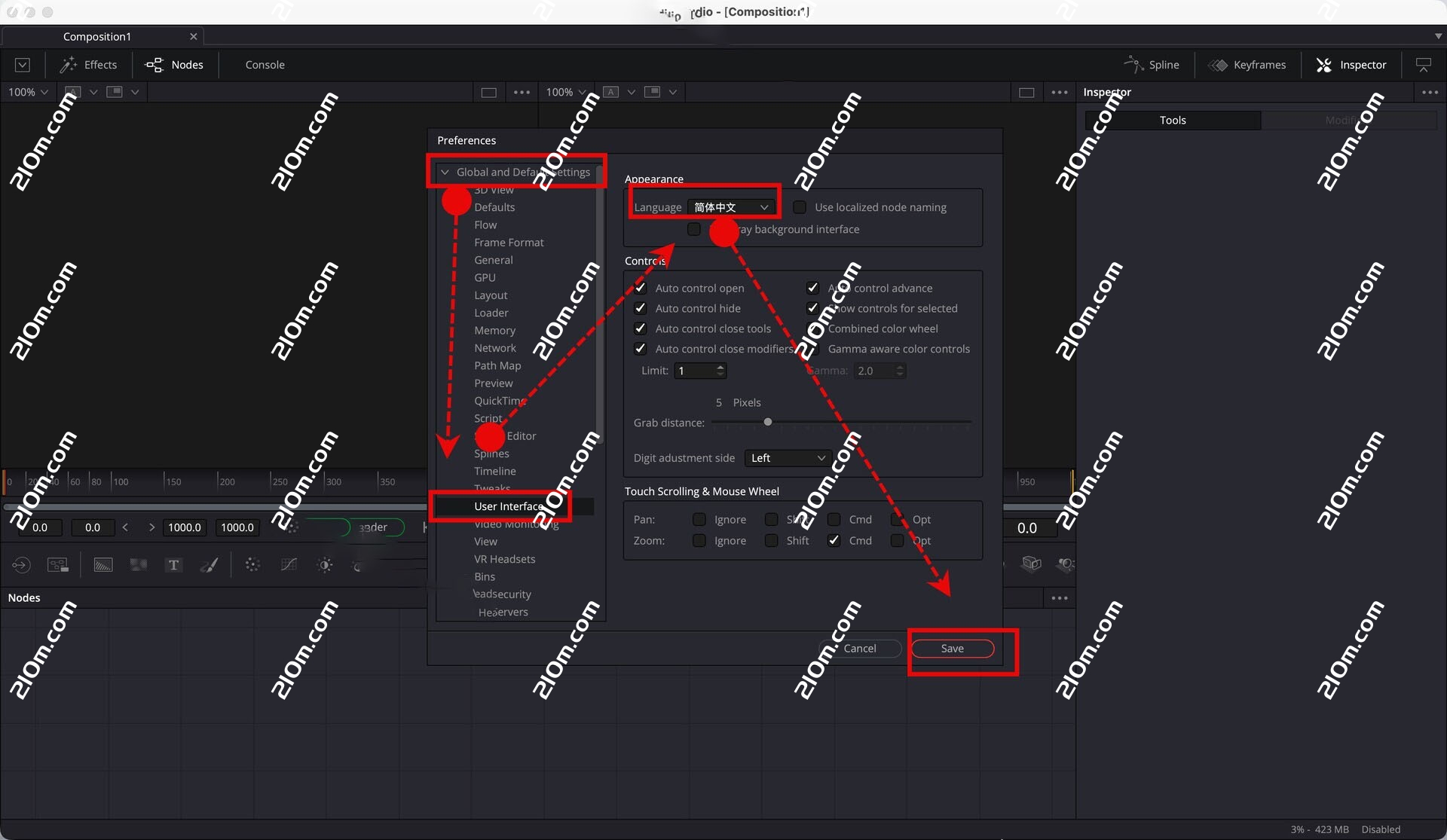Add the Color Curves tool
Screen dimensions: 1447x840
(x=289, y=564)
